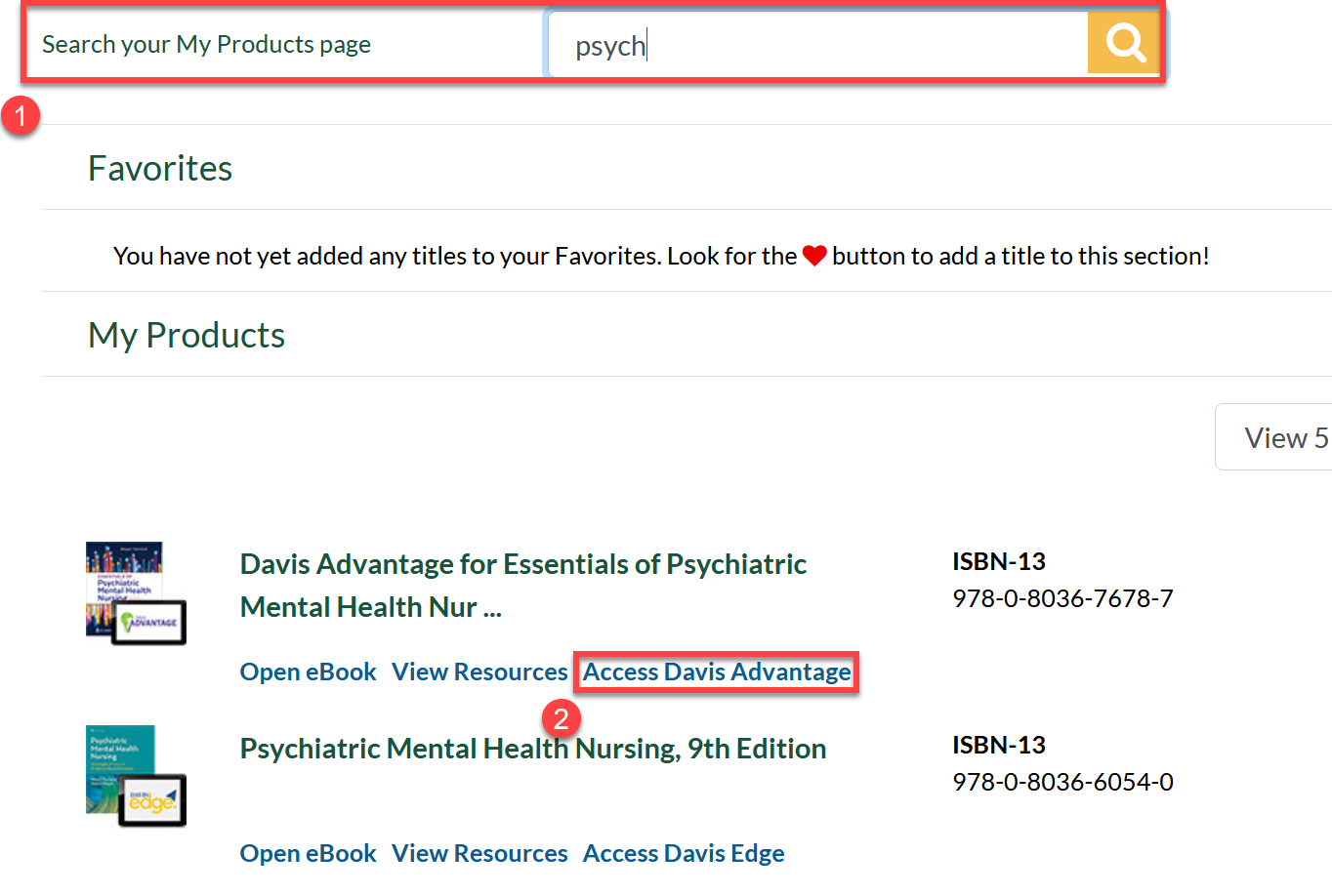Viewport: 1332px width, 896px height.
Task: Open eBook for Psychiatric Mental Health Nursing
Action: 307,853
